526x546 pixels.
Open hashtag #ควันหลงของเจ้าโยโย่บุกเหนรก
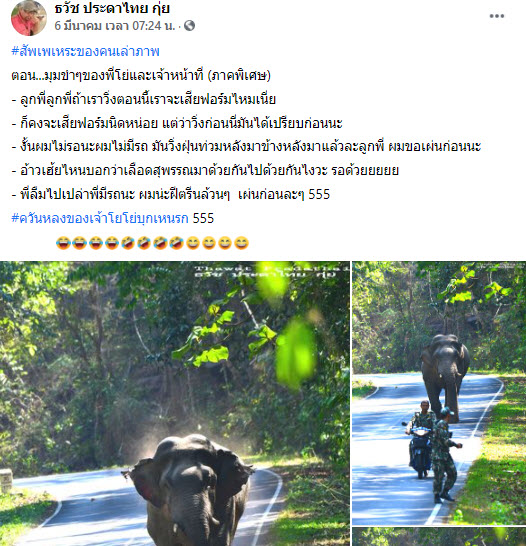[100, 218]
